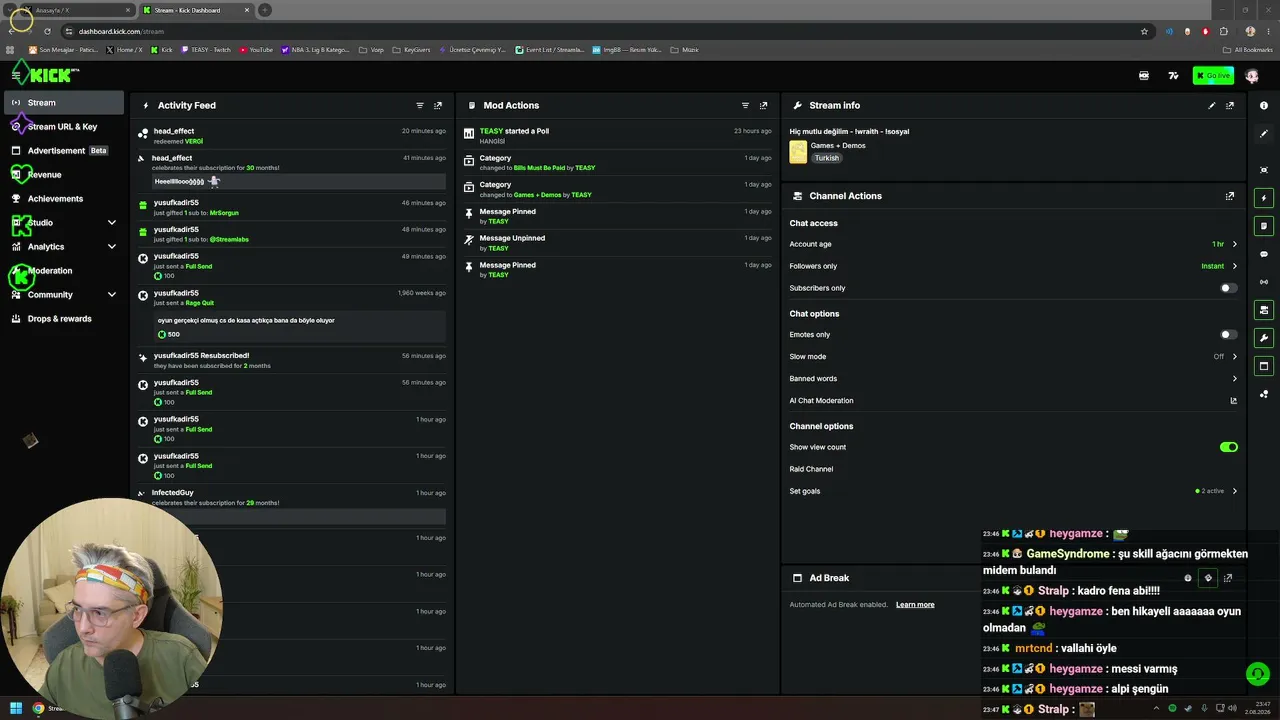Open the Achievements page

[64, 198]
